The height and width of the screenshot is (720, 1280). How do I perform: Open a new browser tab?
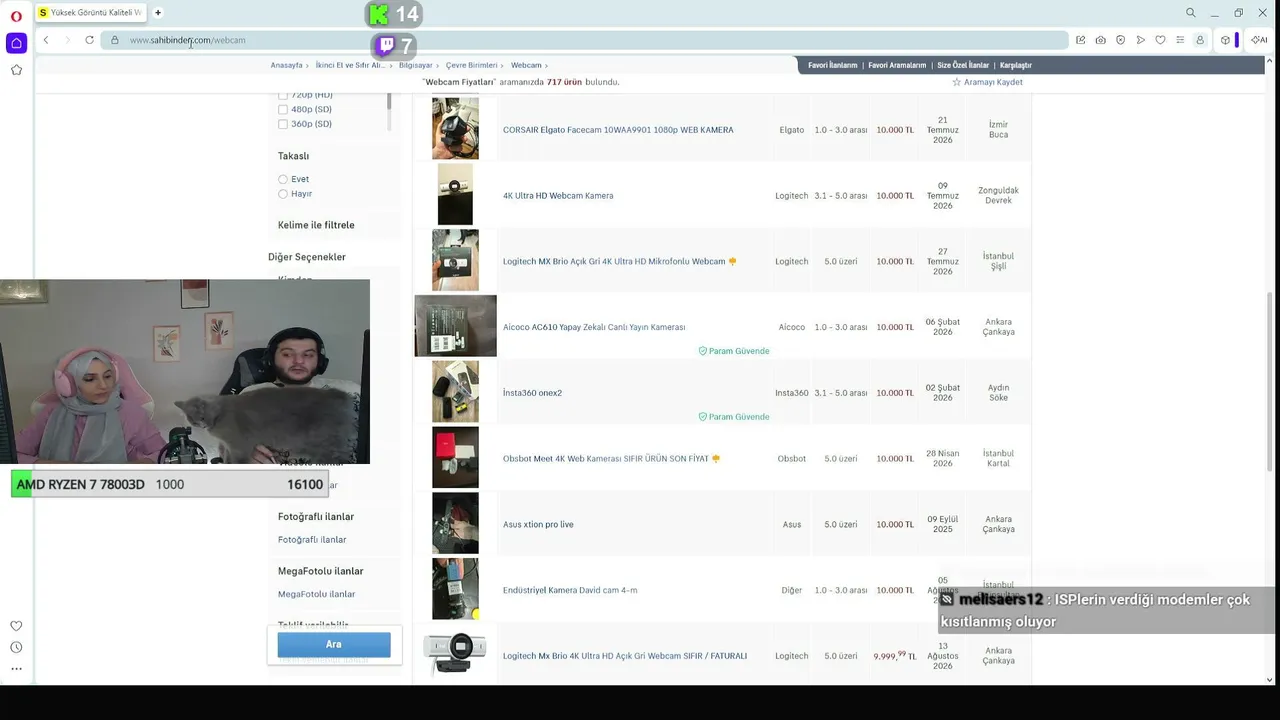158,13
